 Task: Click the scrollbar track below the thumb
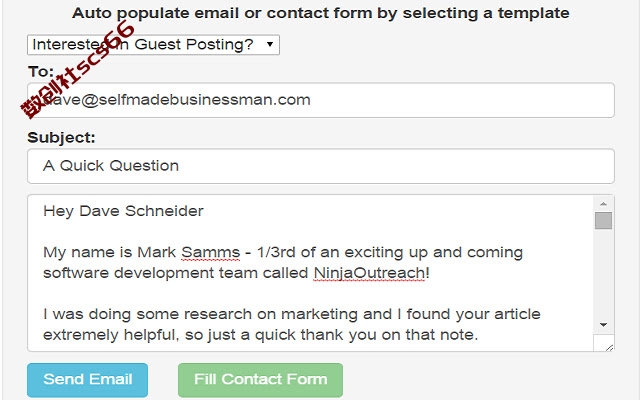tap(603, 273)
